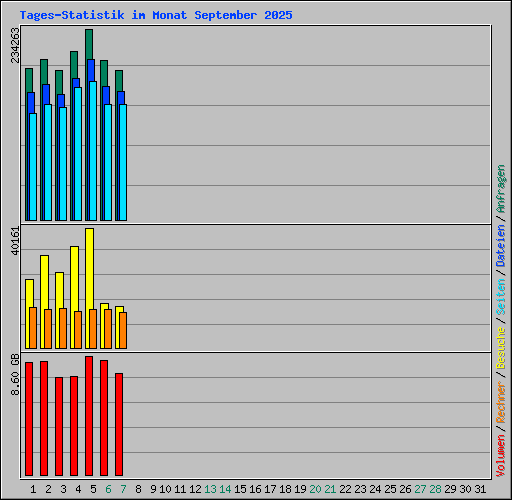The height and width of the screenshot is (500, 512).
Task: Click the chart title Tages-Statistik im Monat September 2025
Action: click(x=156, y=15)
